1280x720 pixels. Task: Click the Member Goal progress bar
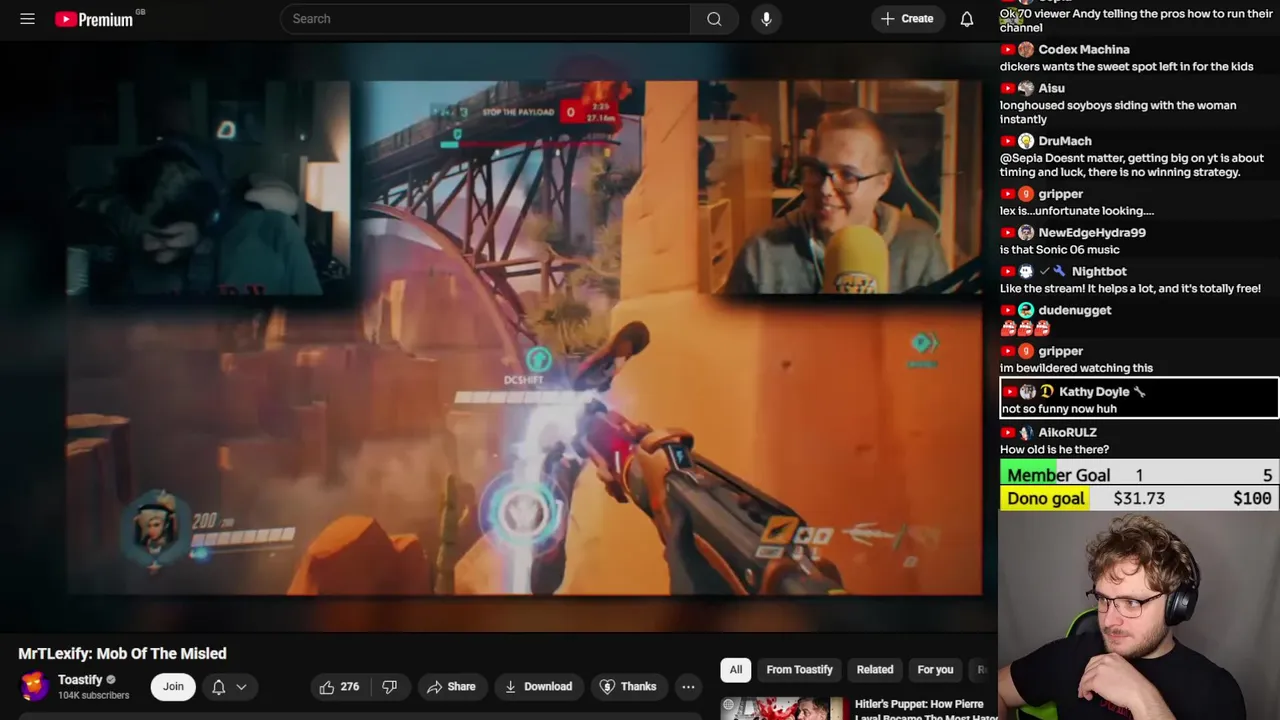[x=1139, y=475]
